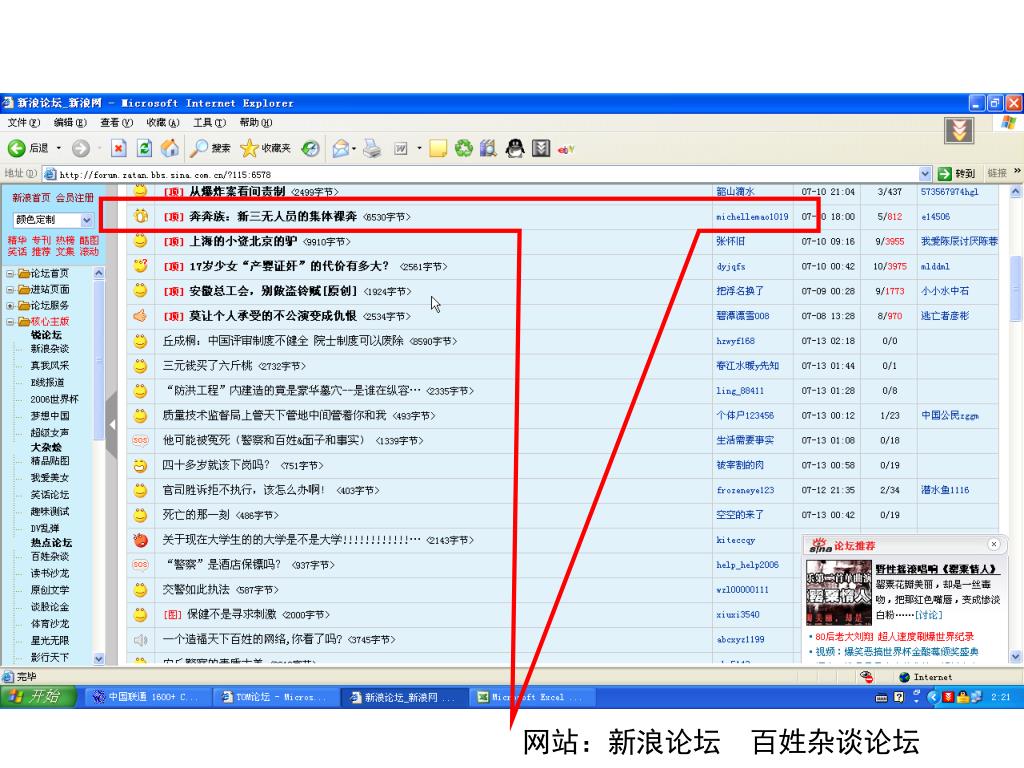
Task: Open thread 上海的小资北京的驴
Action: click(x=243, y=241)
